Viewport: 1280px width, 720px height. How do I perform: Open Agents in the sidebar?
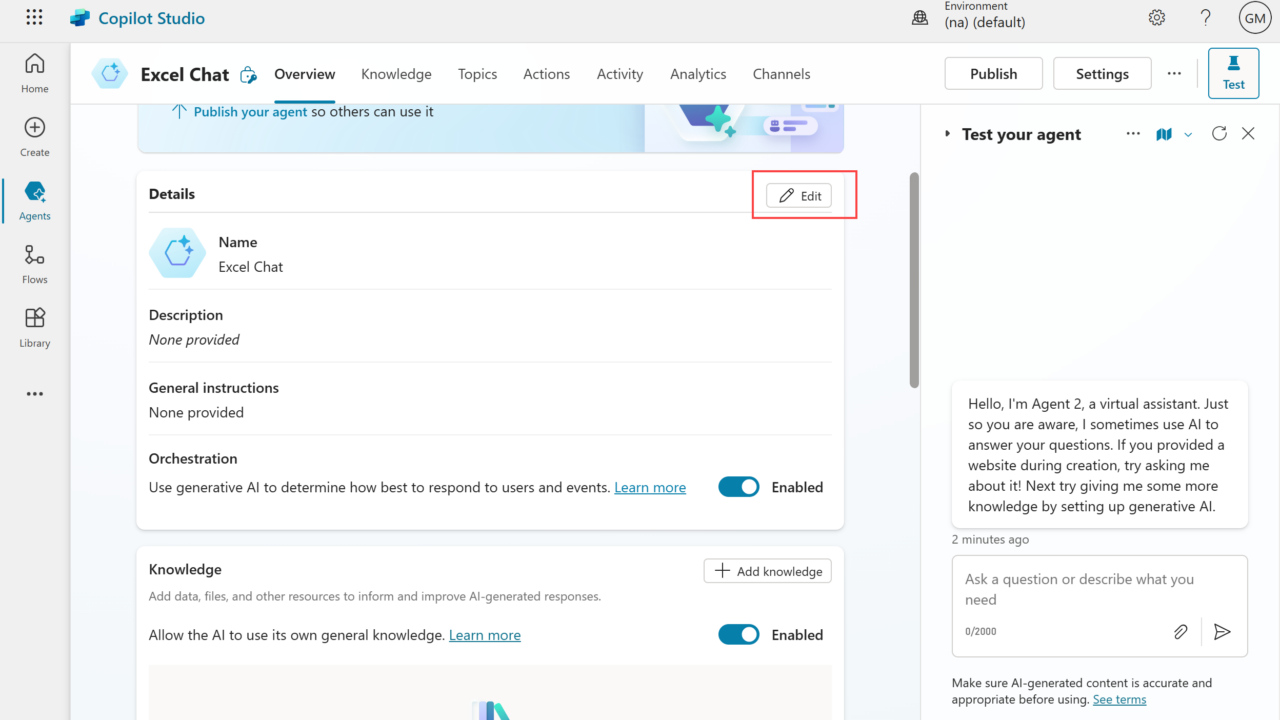[x=35, y=201]
